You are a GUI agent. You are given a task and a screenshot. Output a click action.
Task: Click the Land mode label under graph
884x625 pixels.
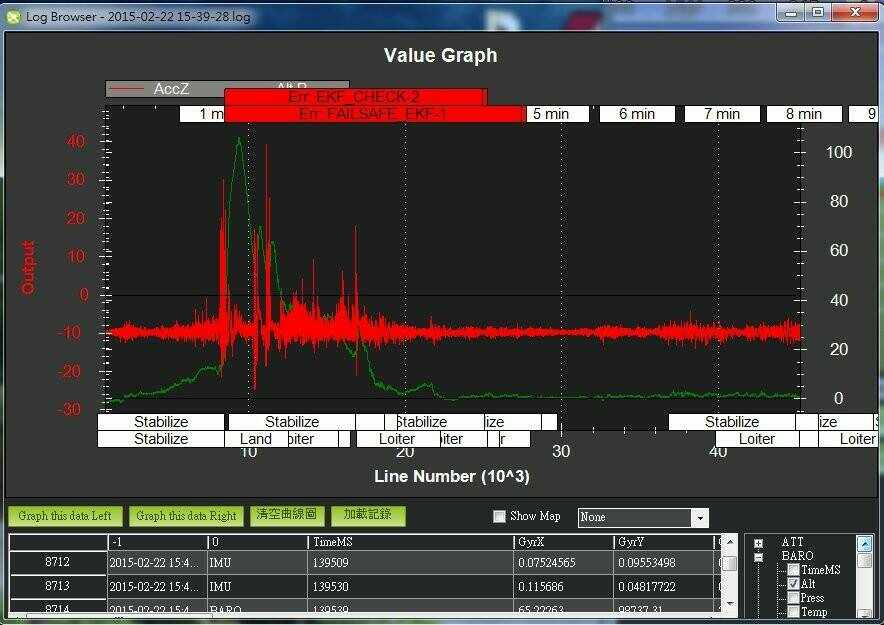pyautogui.click(x=256, y=439)
